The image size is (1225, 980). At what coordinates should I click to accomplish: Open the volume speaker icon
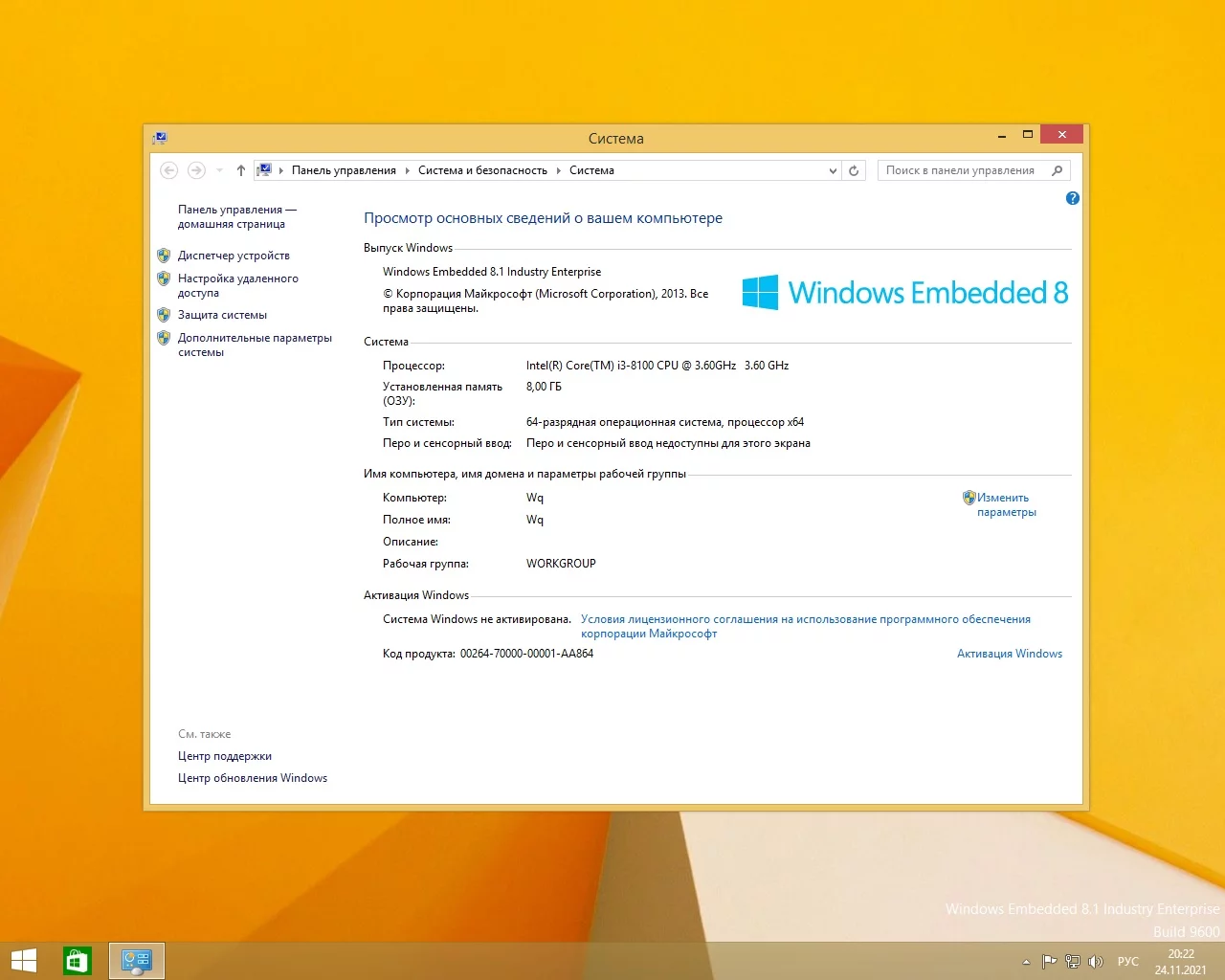pyautogui.click(x=1096, y=962)
